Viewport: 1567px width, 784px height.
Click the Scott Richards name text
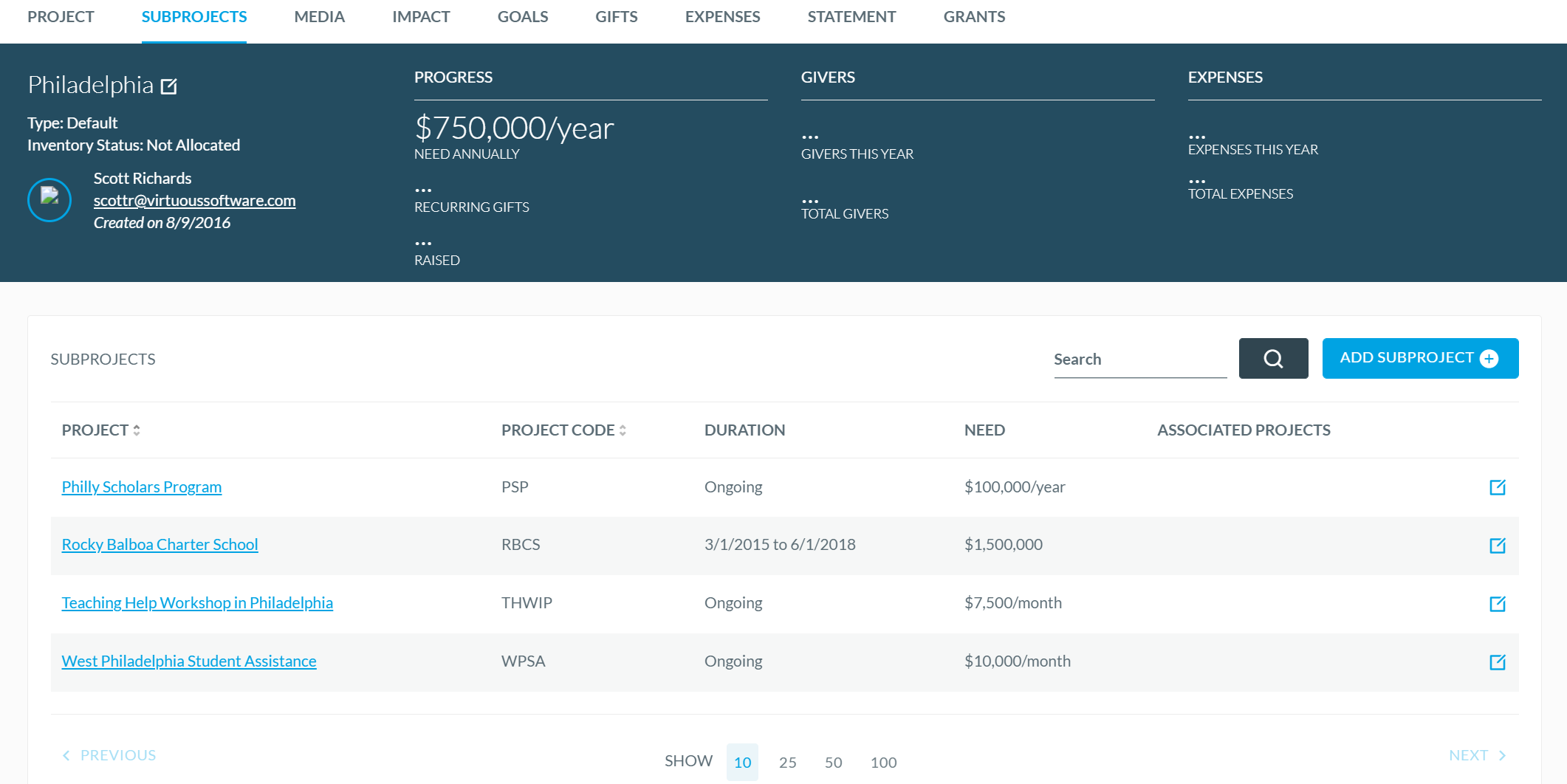pyautogui.click(x=143, y=179)
